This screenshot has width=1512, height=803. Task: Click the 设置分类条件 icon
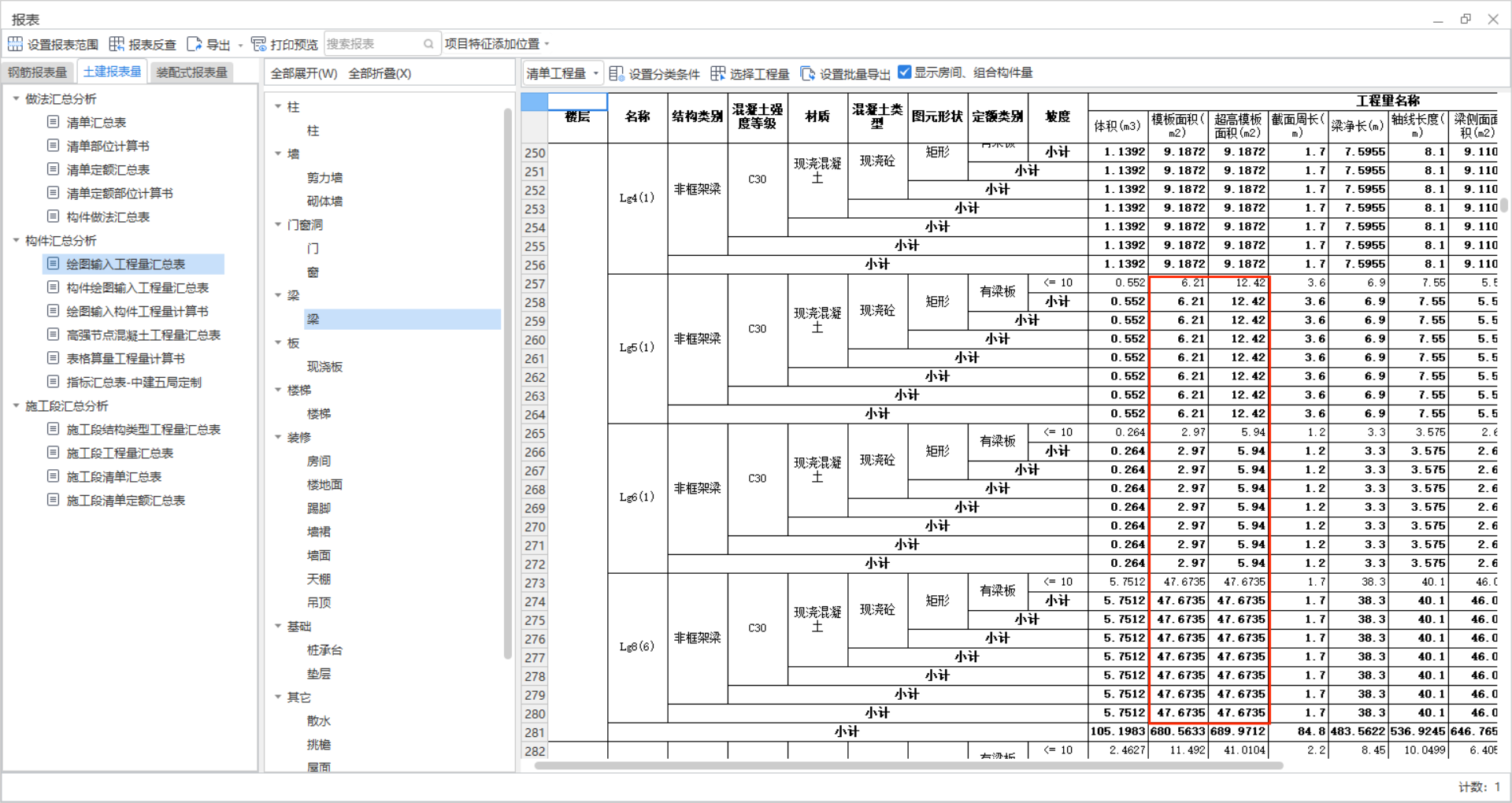click(617, 73)
